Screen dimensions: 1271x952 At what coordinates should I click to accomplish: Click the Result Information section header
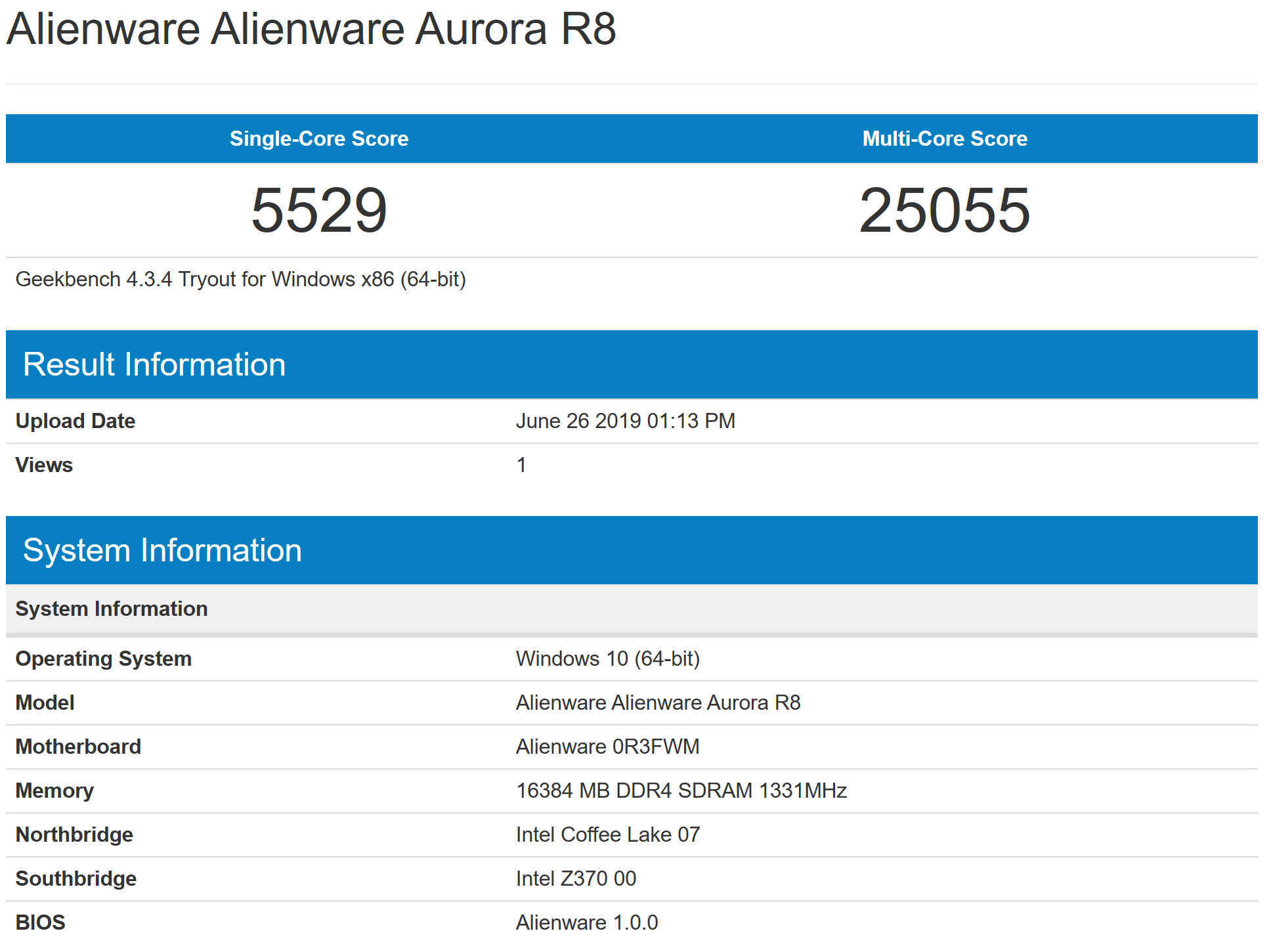(632, 364)
